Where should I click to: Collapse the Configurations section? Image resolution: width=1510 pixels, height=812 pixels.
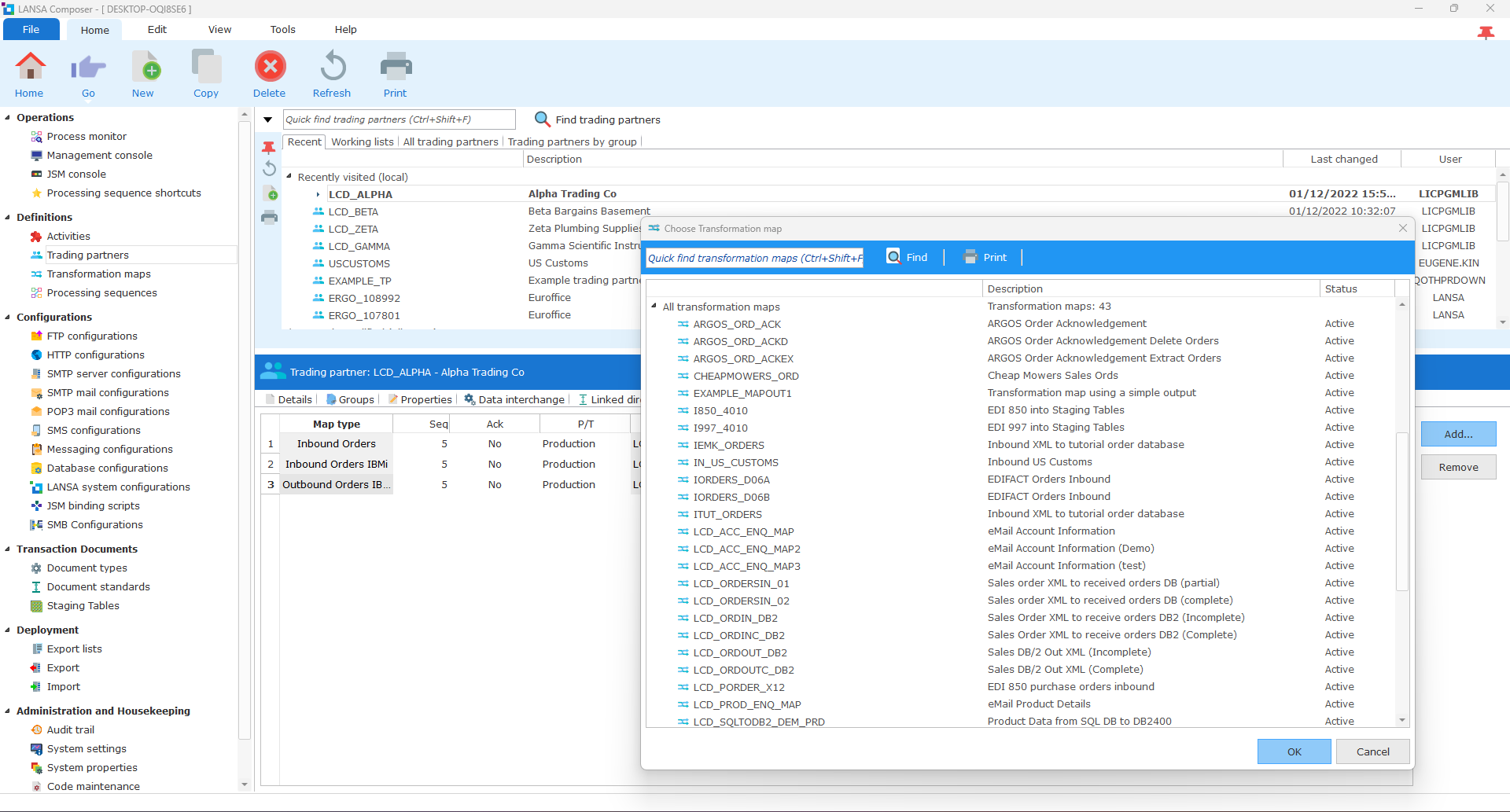[8, 317]
